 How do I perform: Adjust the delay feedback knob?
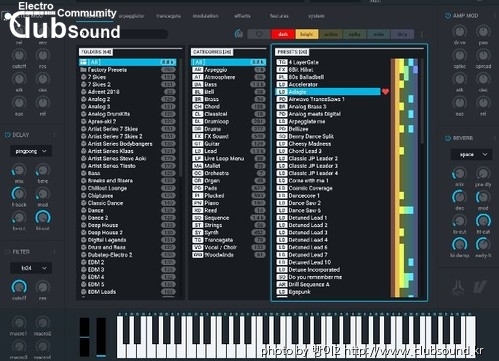coord(19,194)
